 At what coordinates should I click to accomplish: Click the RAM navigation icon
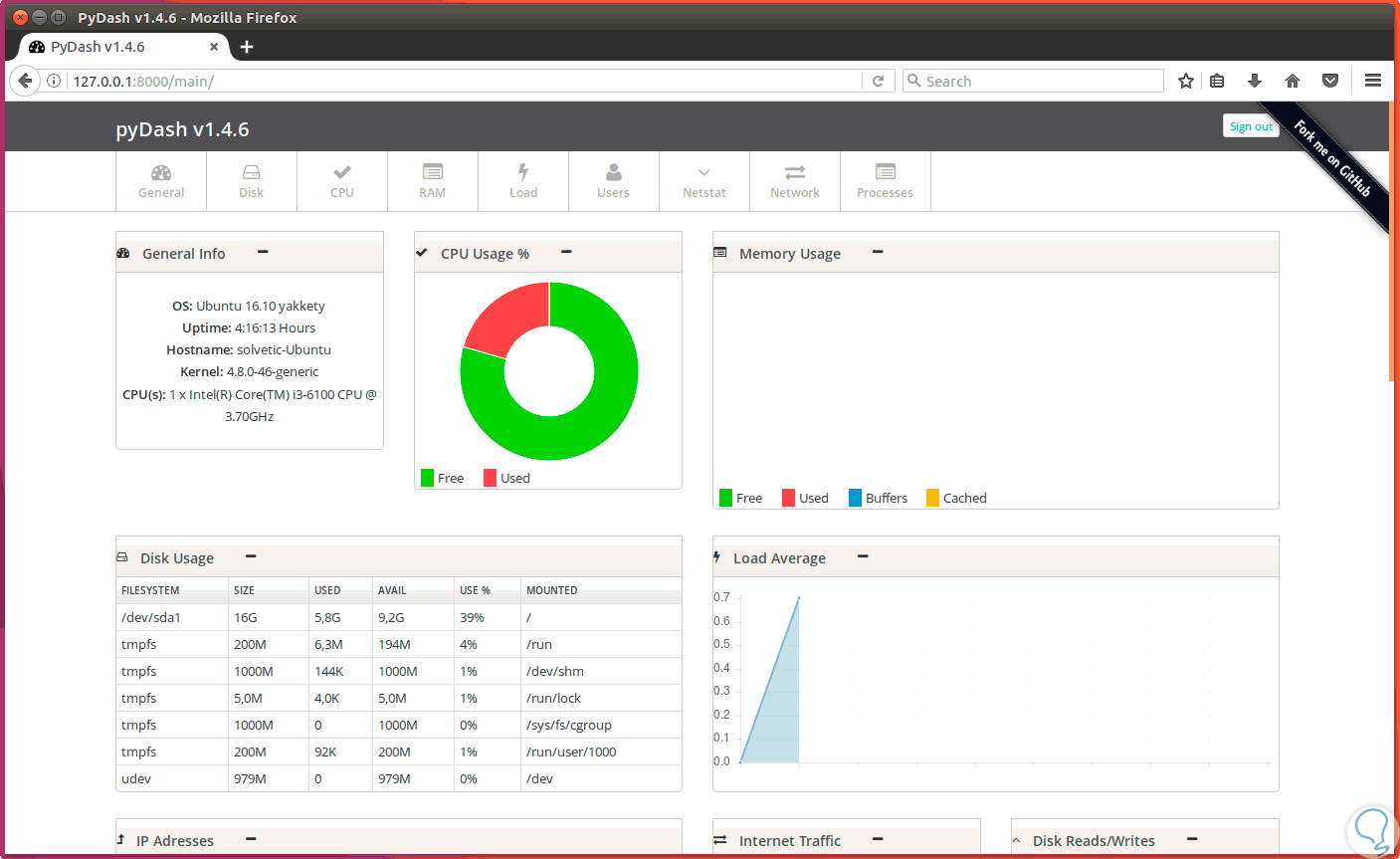pos(432,172)
